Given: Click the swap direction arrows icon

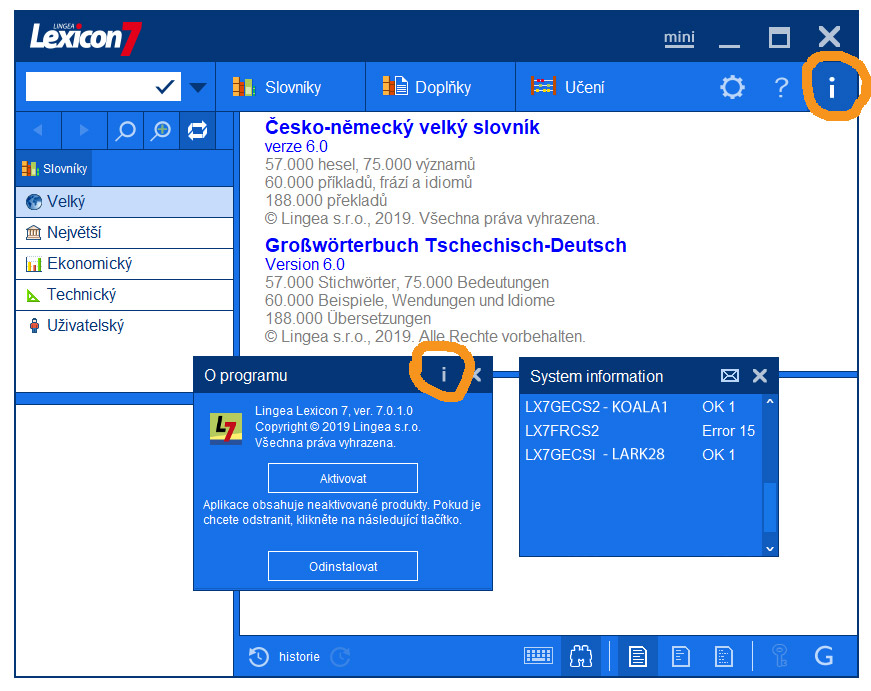Looking at the screenshot, I should [x=197, y=131].
